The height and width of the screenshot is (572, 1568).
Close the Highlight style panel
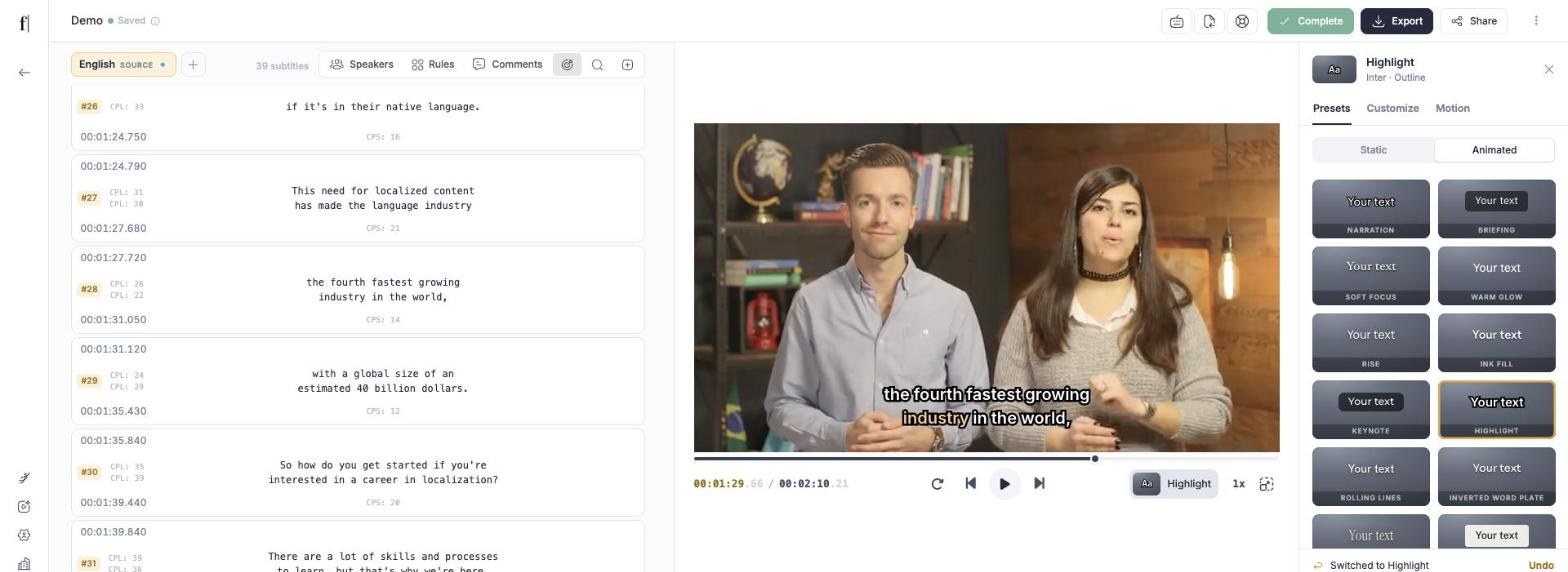[1549, 69]
